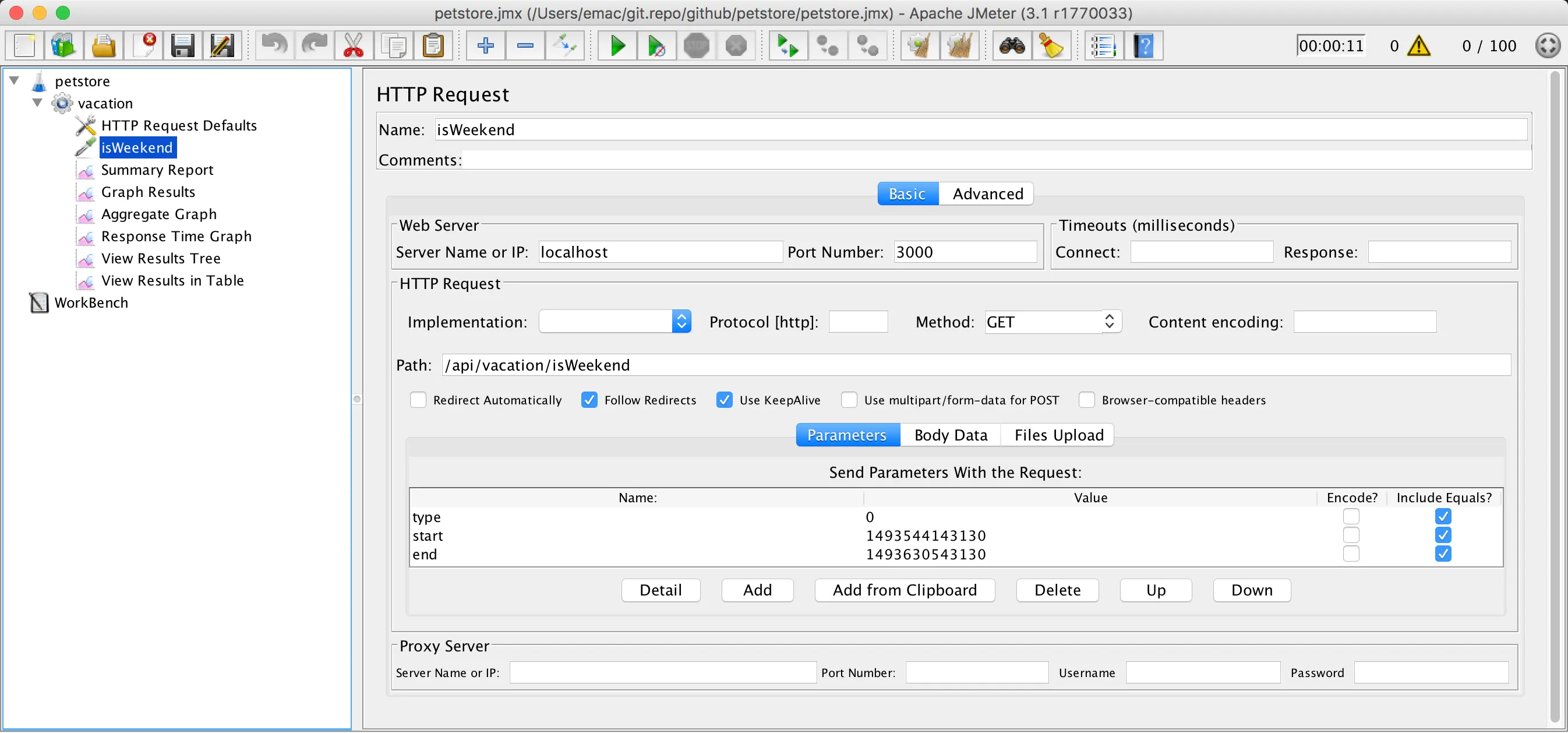1568x733 pixels.
Task: Click the Expand all plus icon
Action: click(x=485, y=45)
